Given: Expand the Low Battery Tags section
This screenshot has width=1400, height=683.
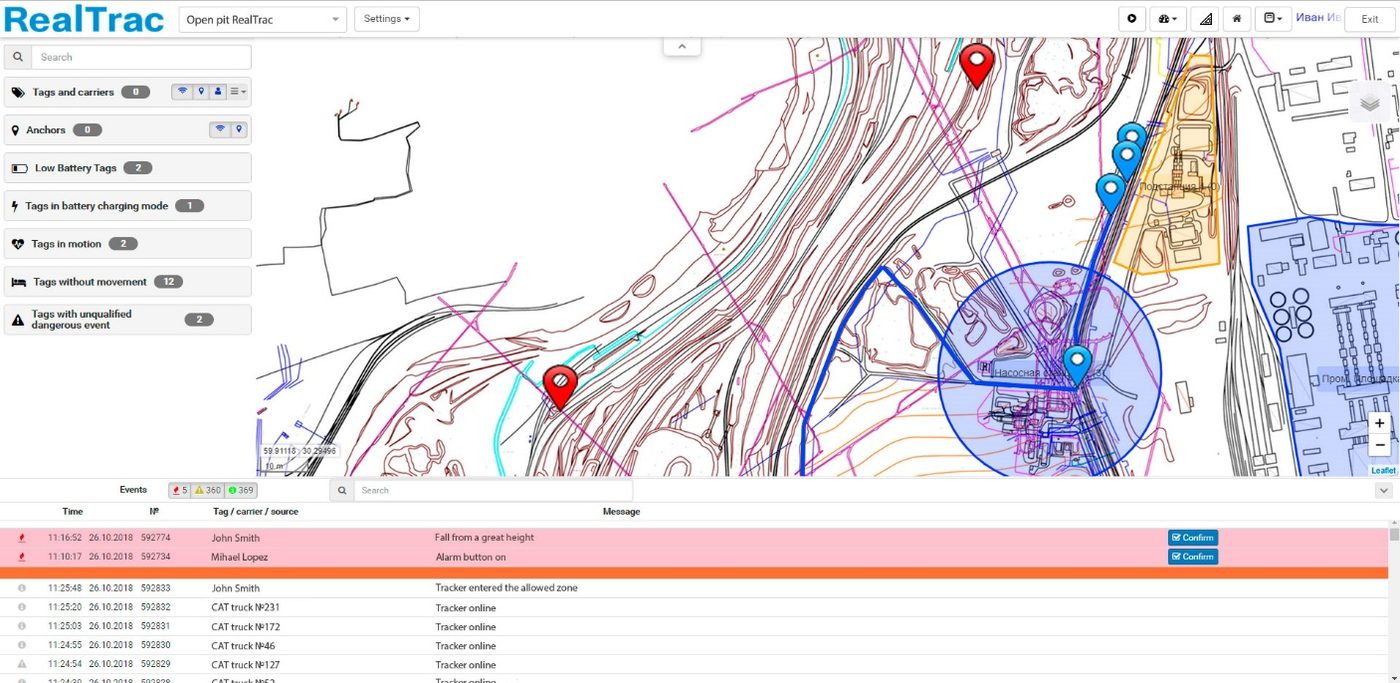Looking at the screenshot, I should pos(128,168).
